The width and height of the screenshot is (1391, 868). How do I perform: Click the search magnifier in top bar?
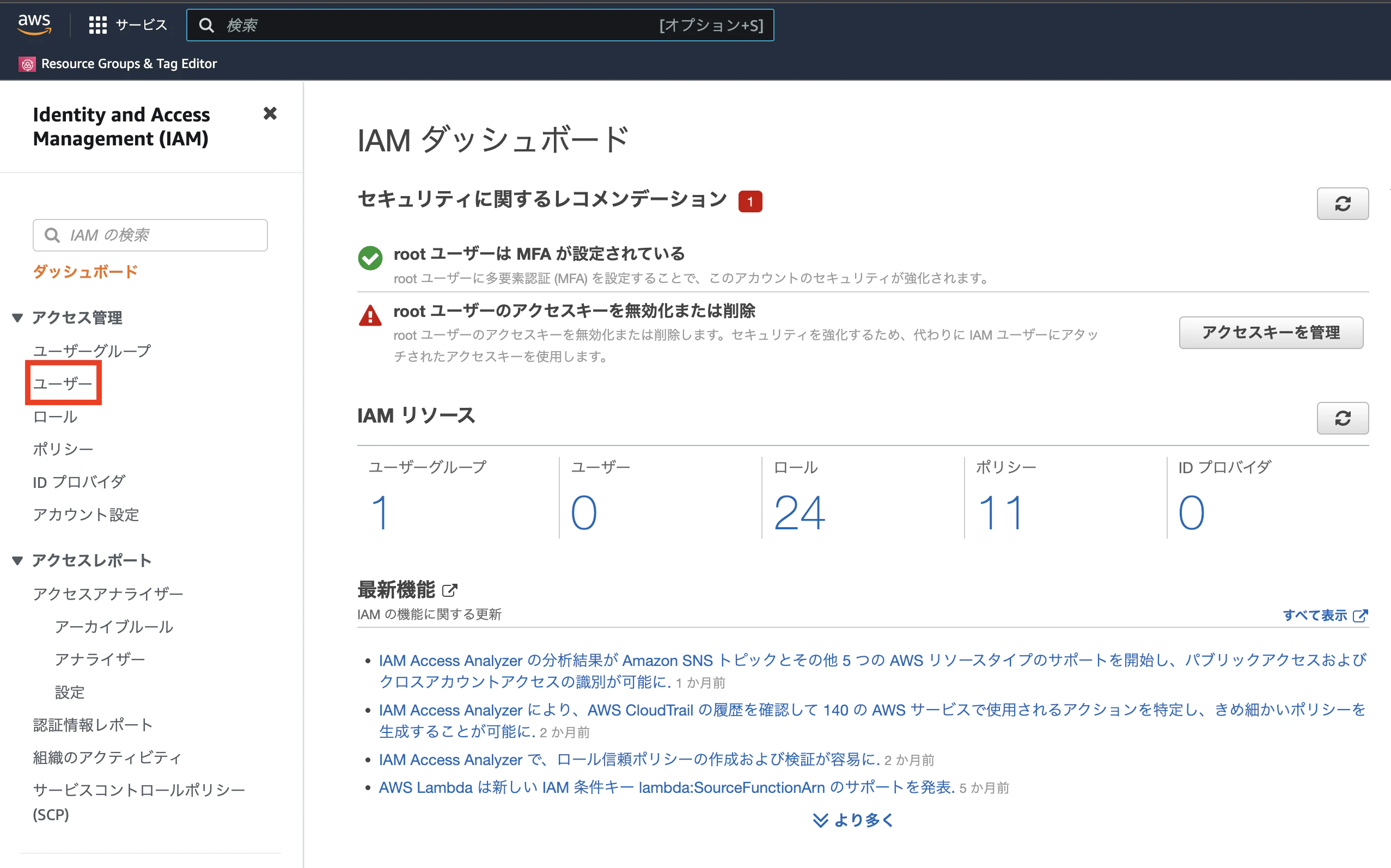[206, 25]
